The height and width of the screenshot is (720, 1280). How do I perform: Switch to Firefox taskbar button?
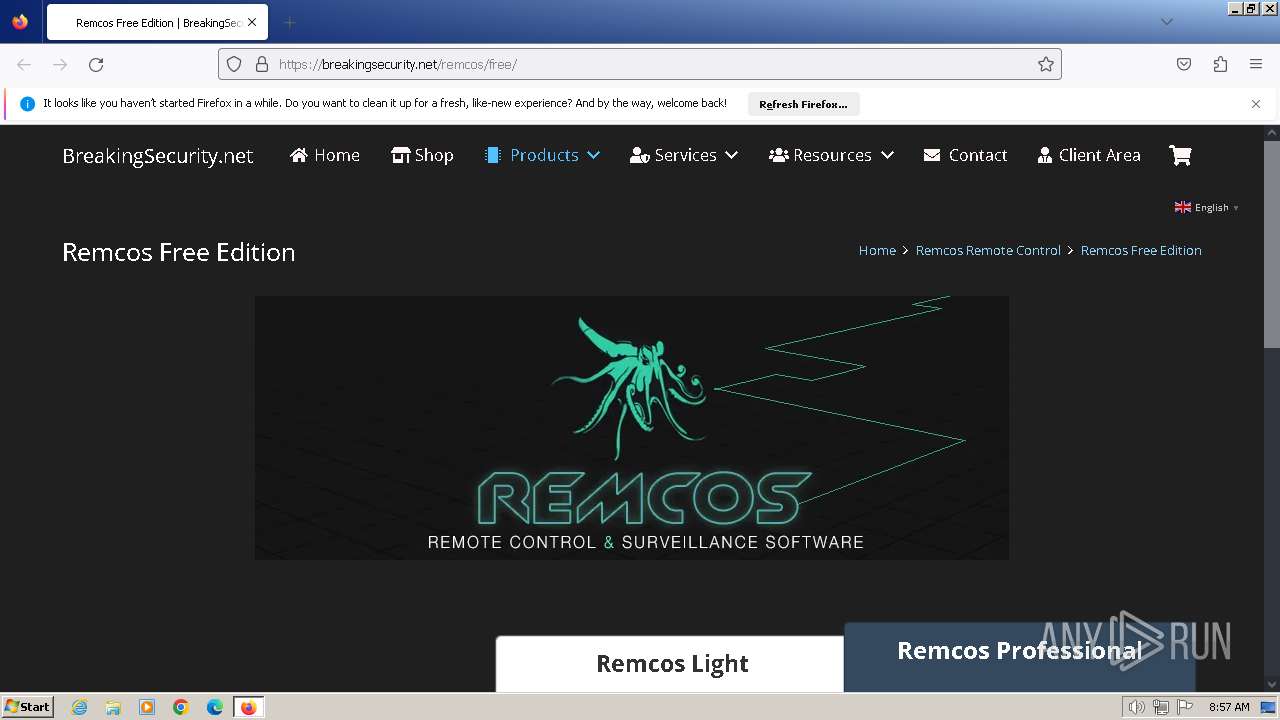click(x=248, y=707)
